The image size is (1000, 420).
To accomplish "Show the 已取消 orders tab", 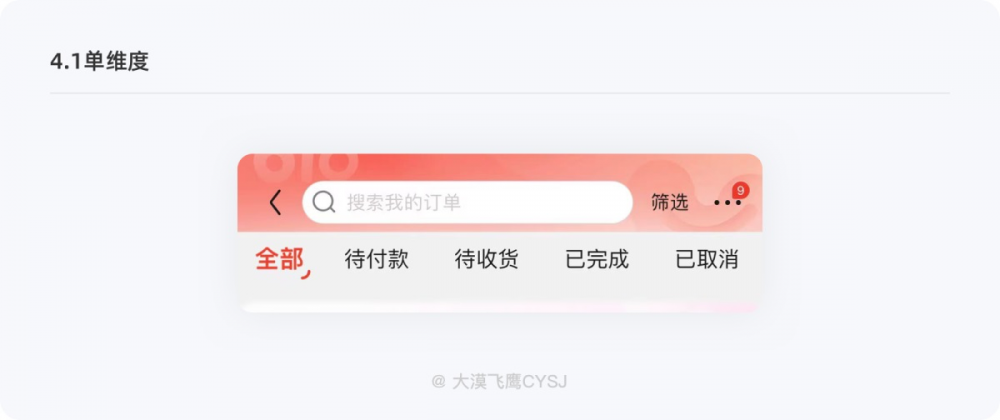I will [x=707, y=259].
